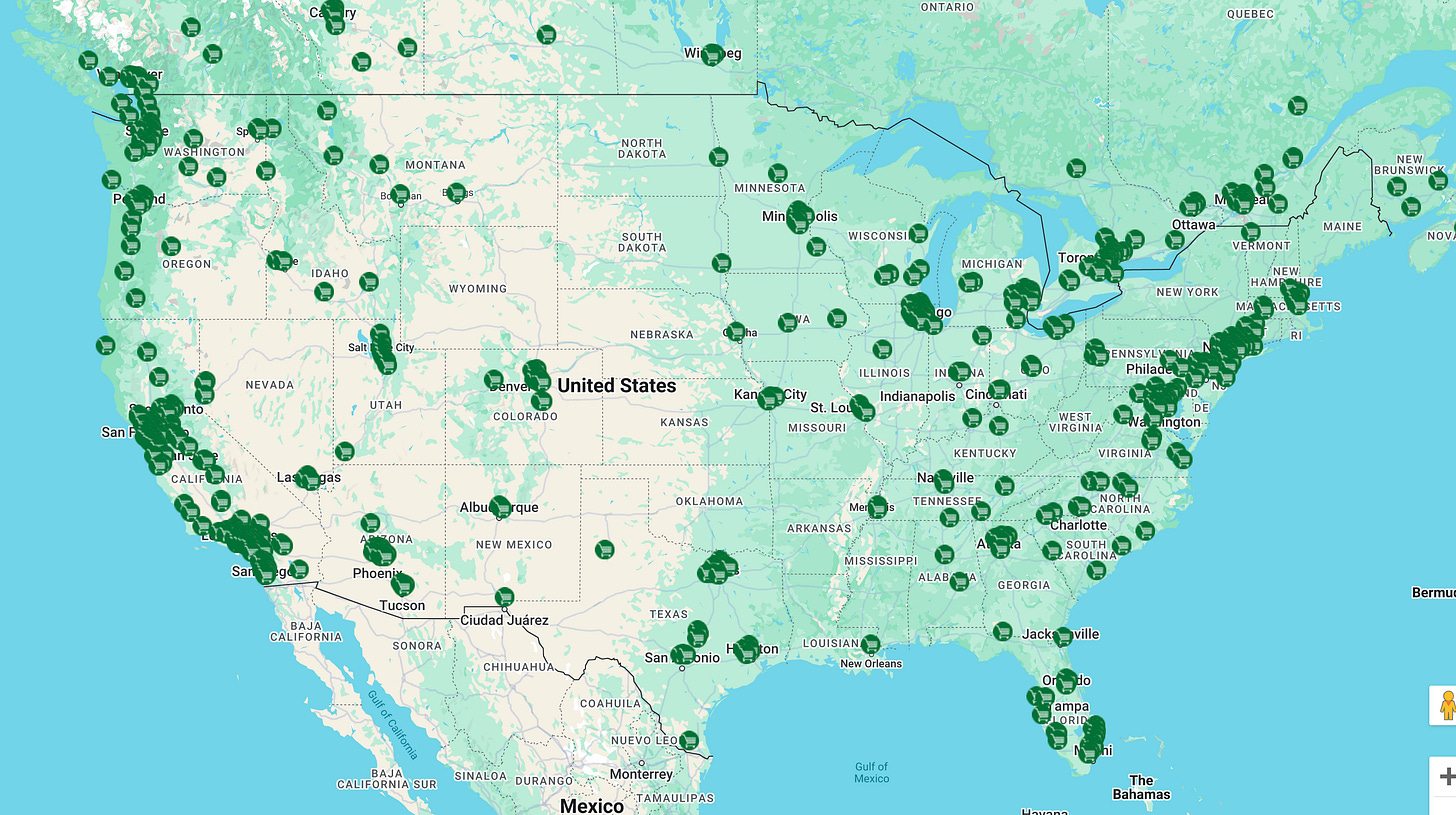Select the marker above the Illinois label

click(881, 349)
